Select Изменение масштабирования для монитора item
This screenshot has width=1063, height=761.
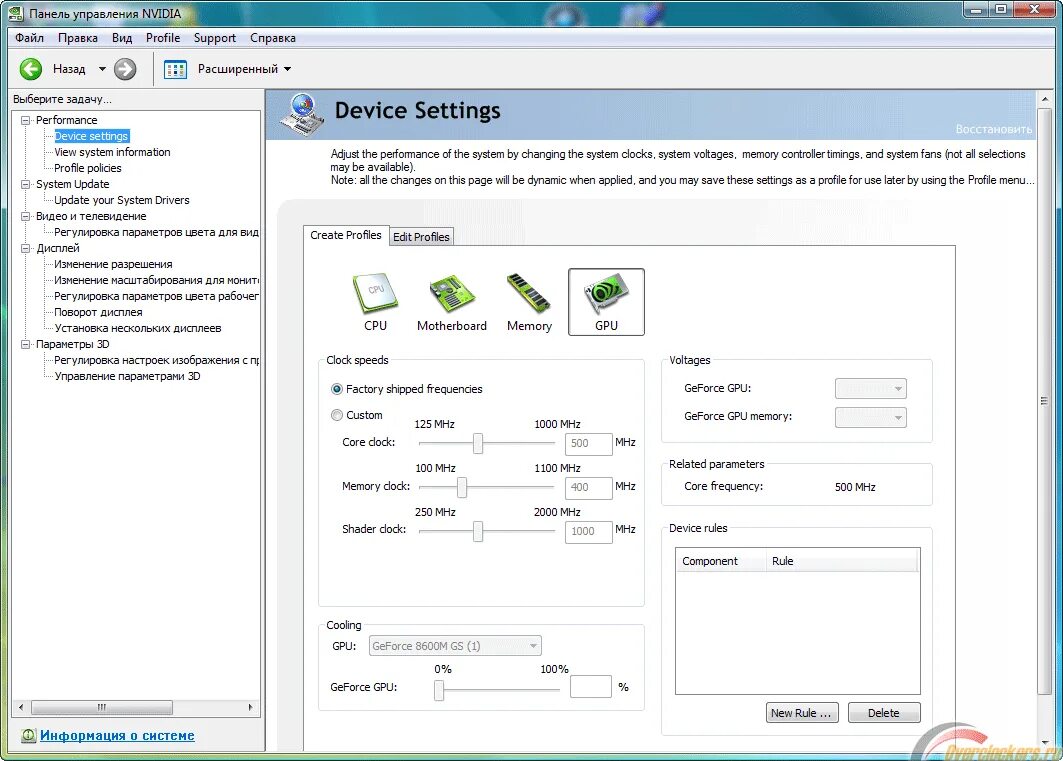coord(156,280)
